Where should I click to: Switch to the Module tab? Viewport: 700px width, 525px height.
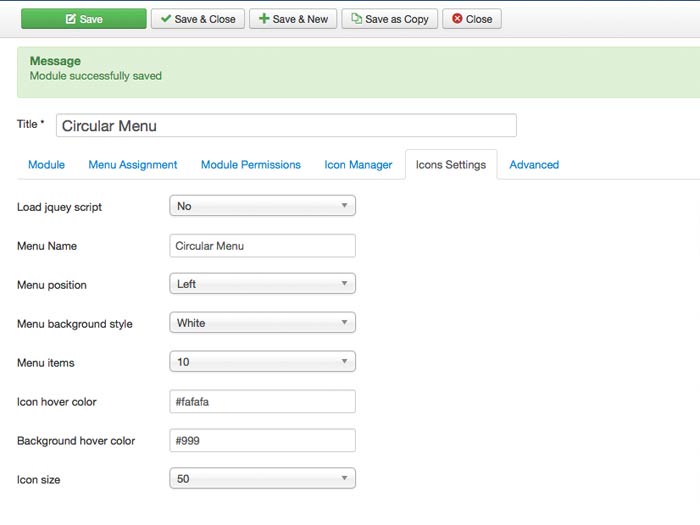[x=46, y=165]
